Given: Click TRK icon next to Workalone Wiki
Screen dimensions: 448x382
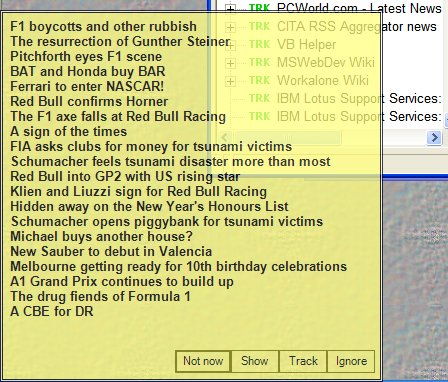Looking at the screenshot, I should click(259, 80).
